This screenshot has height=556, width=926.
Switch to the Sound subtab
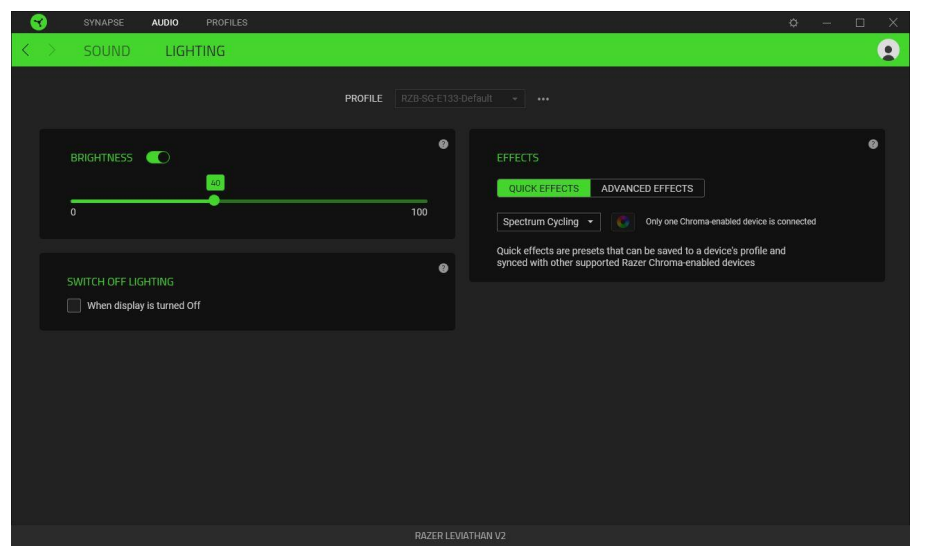(107, 51)
